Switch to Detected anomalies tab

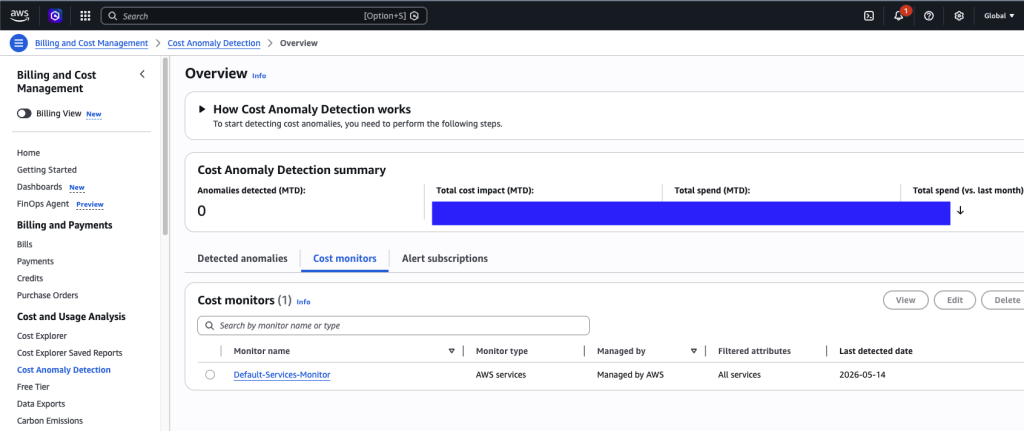tap(242, 259)
